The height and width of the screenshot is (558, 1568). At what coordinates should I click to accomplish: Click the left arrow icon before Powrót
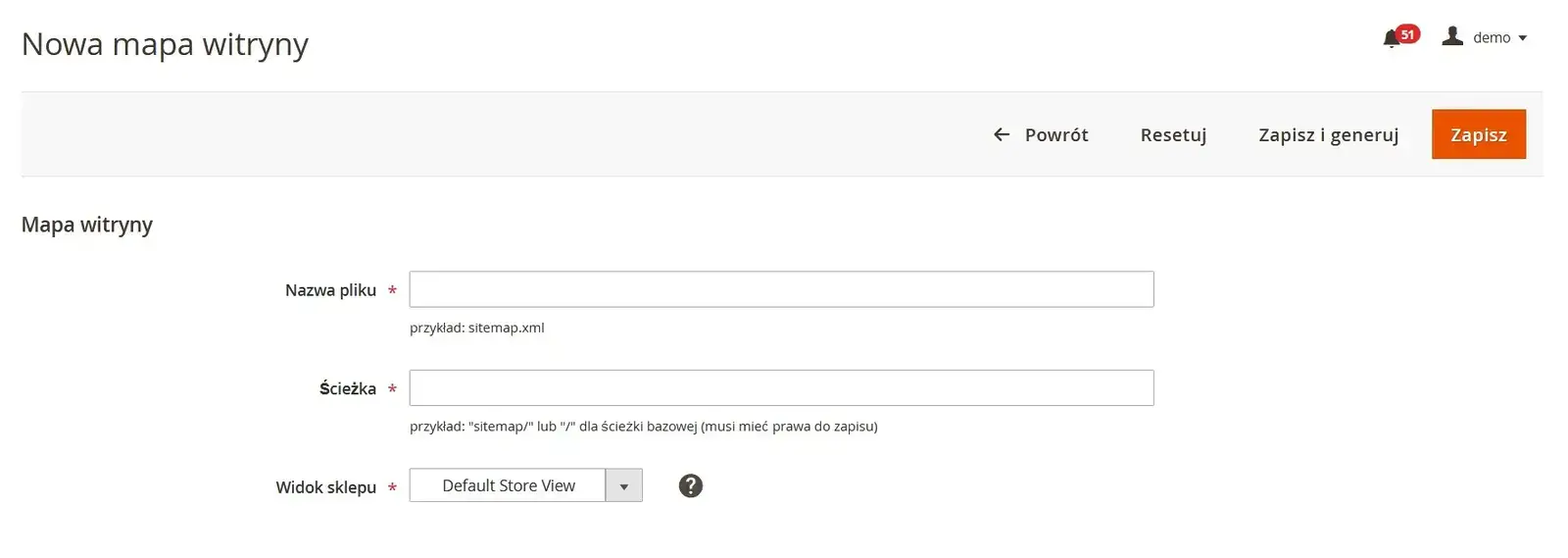1002,134
